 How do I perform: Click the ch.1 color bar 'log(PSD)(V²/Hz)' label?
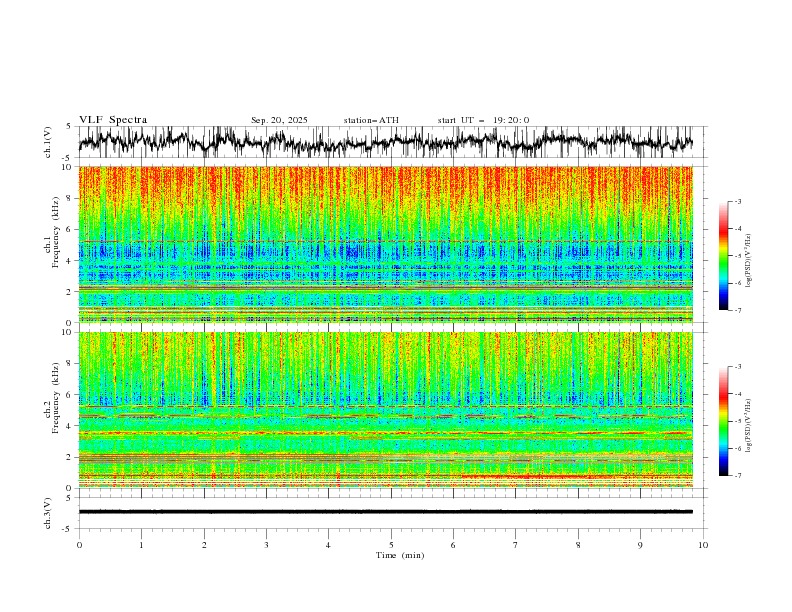(x=749, y=261)
